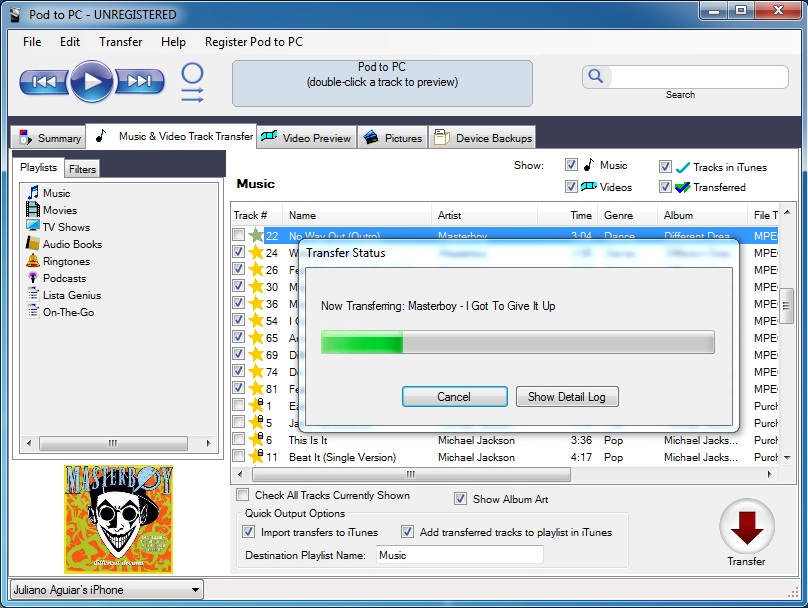This screenshot has height=608, width=808.
Task: Open Register Pod to PC menu
Action: coord(254,42)
